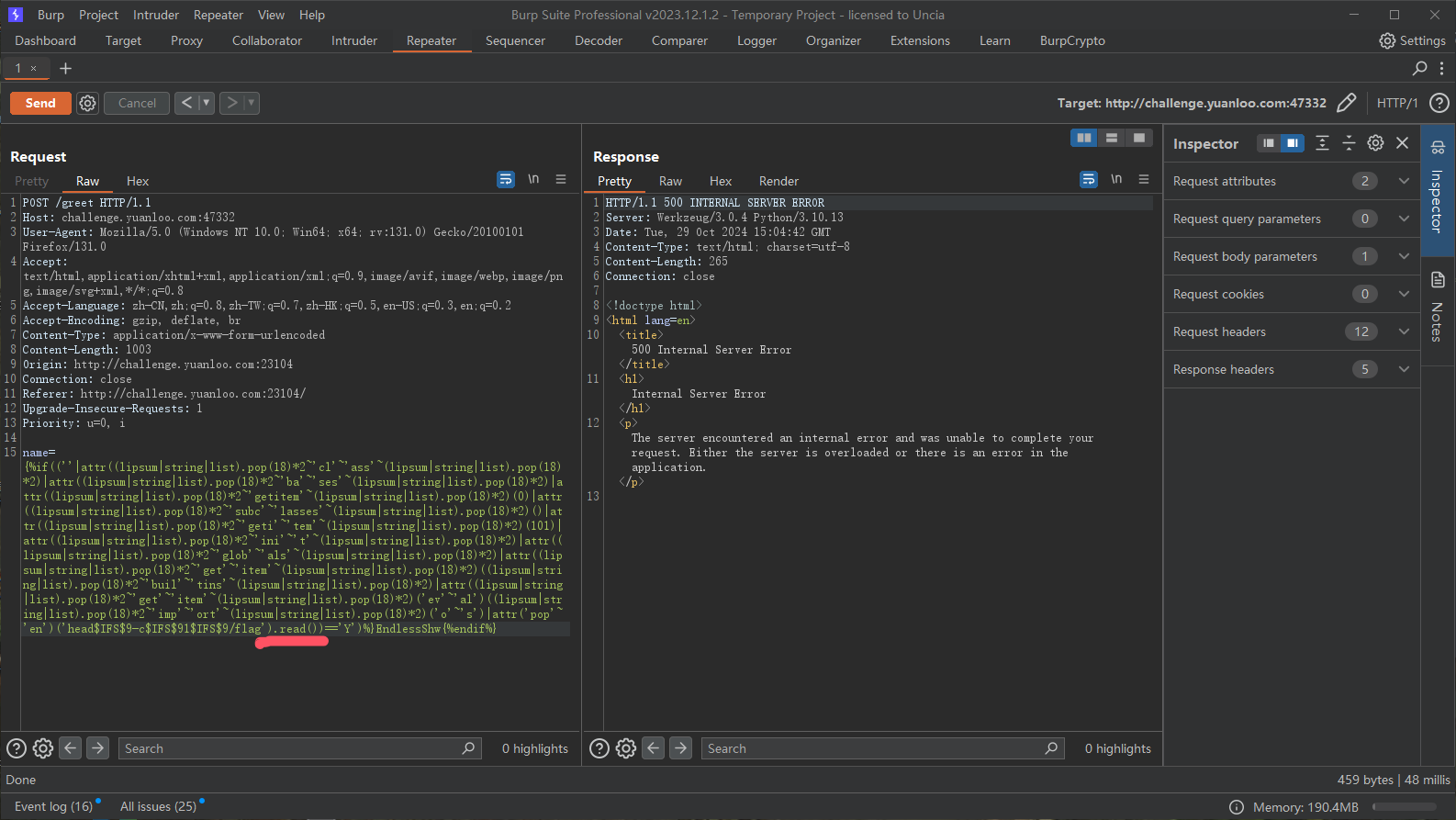The image size is (1456, 820).
Task: Switch to side-by-side request/response layout
Action: click(1084, 138)
